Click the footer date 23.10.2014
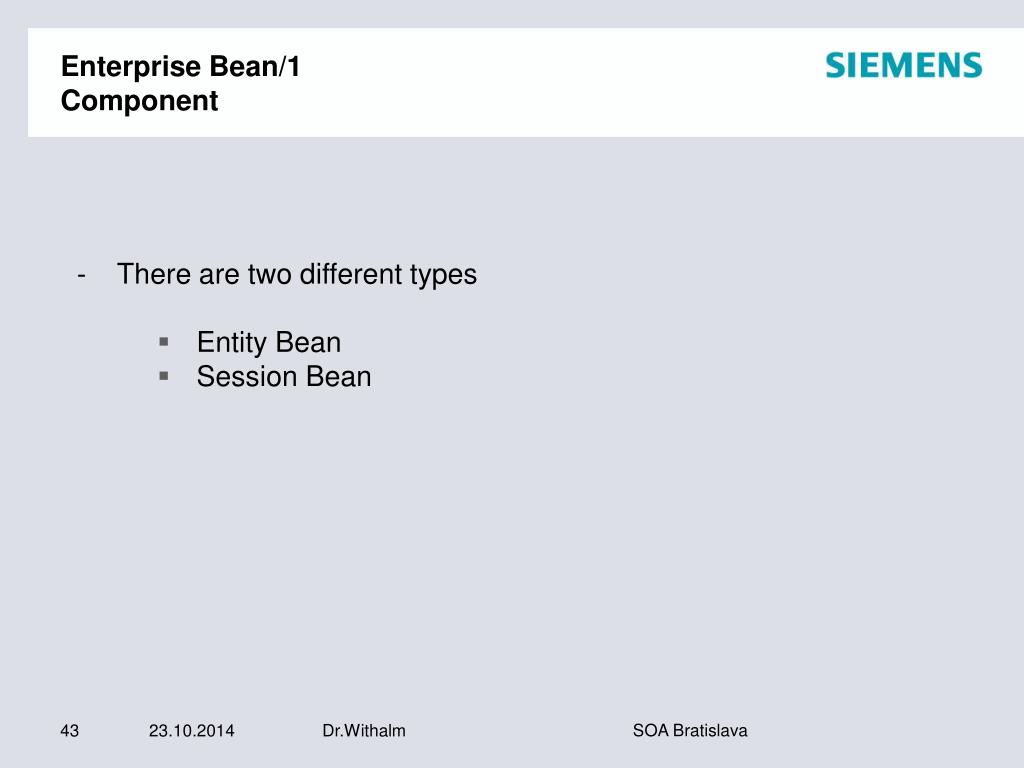Image resolution: width=1024 pixels, height=768 pixels. coord(191,731)
